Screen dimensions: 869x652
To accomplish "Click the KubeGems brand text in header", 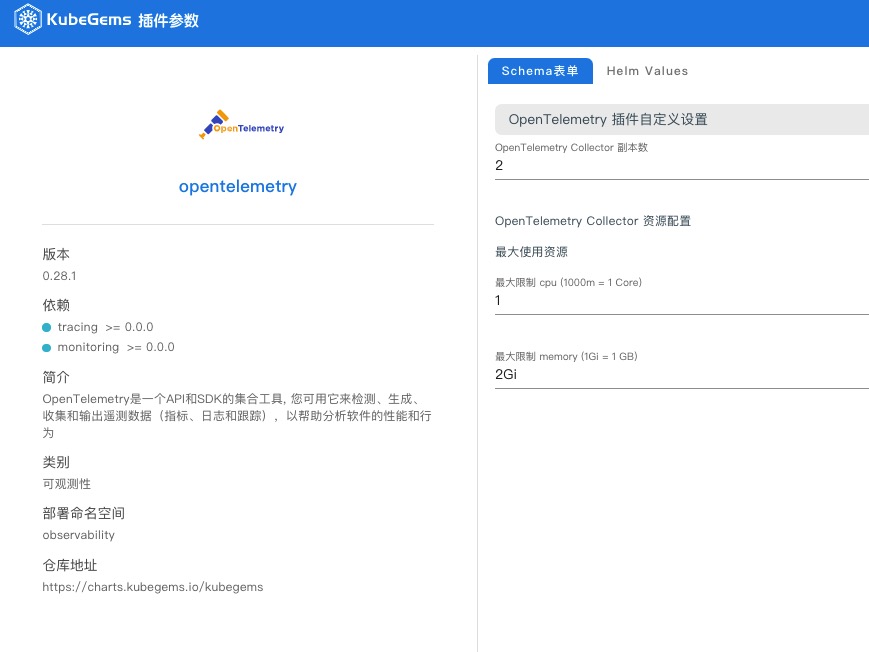I will [89, 19].
